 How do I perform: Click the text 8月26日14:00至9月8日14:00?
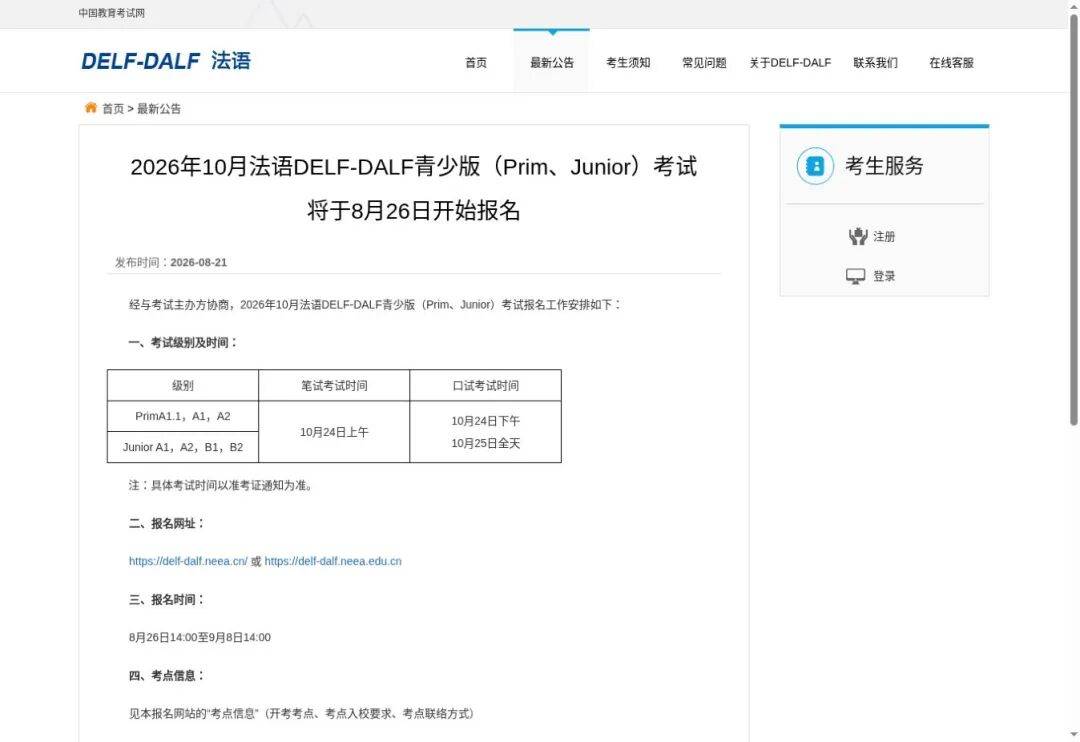pyautogui.click(x=200, y=637)
